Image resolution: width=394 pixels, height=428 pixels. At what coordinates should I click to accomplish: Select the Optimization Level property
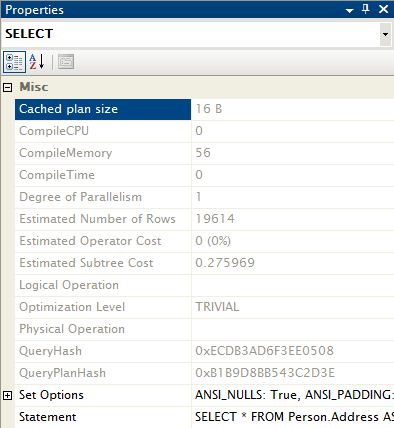tap(103, 307)
